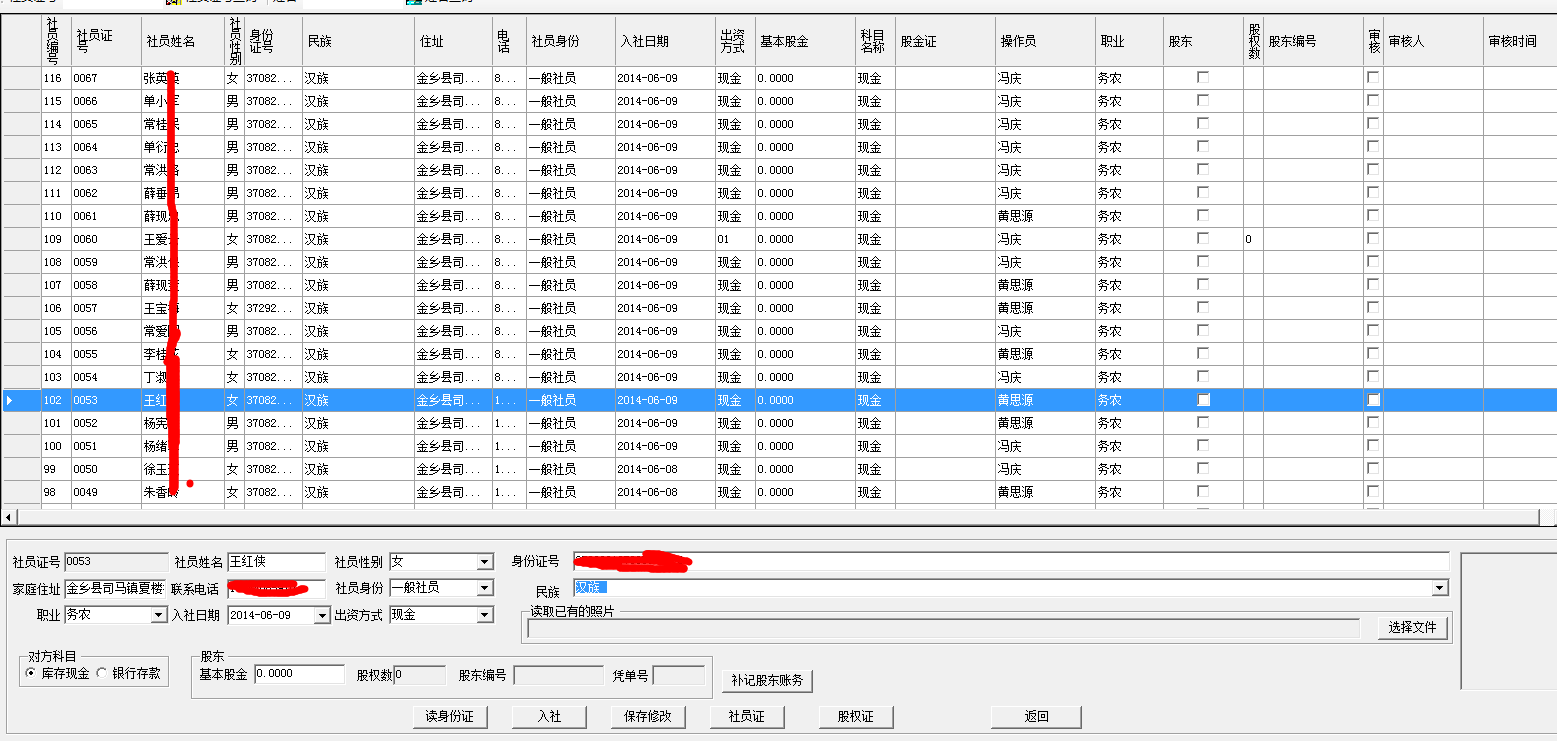The width and height of the screenshot is (1557, 741).
Task: Click the 选择文件 button
Action: coord(1412,628)
